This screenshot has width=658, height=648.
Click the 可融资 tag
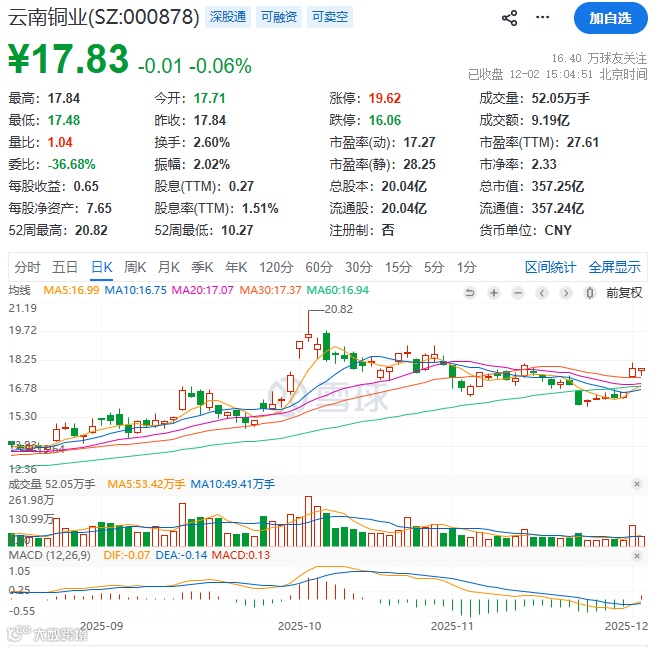coord(279,17)
